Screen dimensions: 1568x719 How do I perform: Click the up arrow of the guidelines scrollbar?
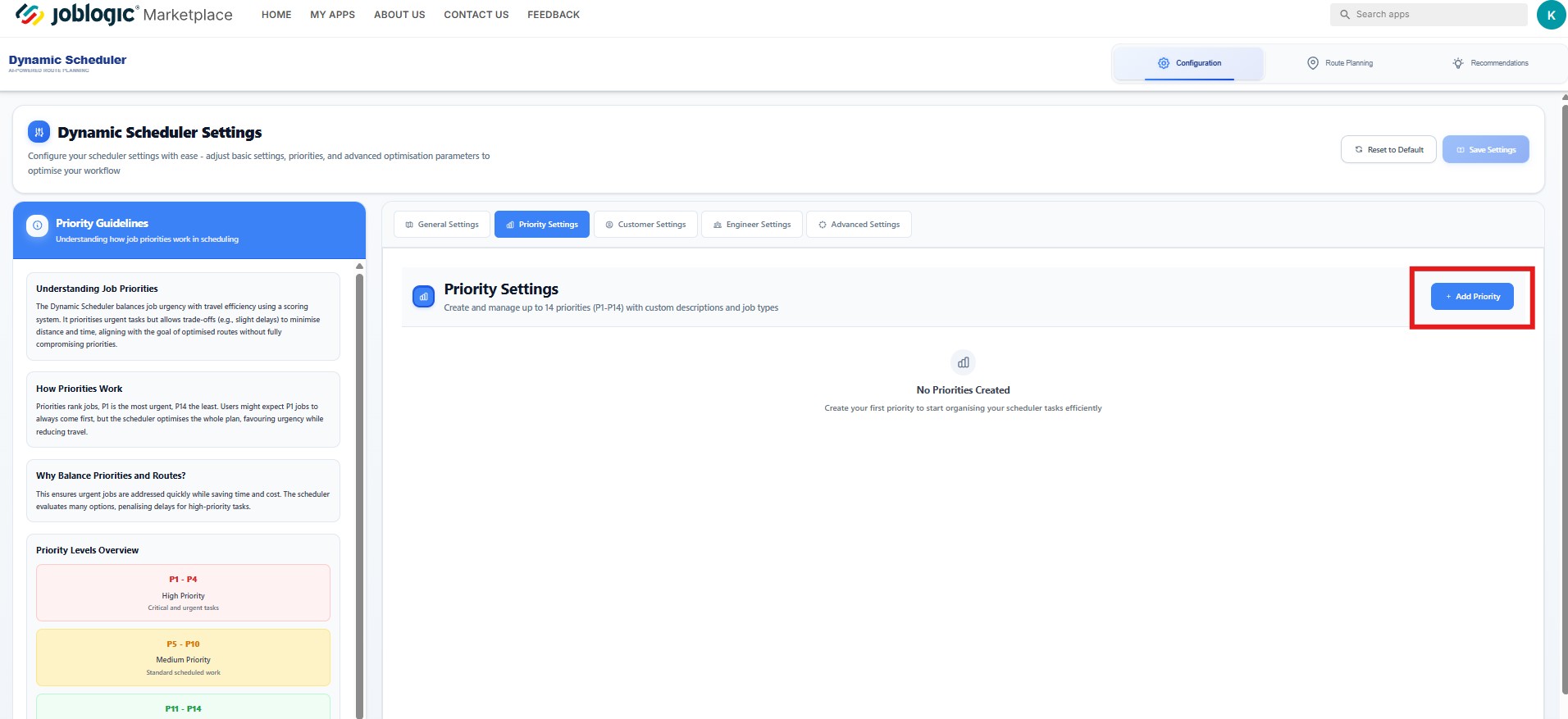[x=359, y=266]
